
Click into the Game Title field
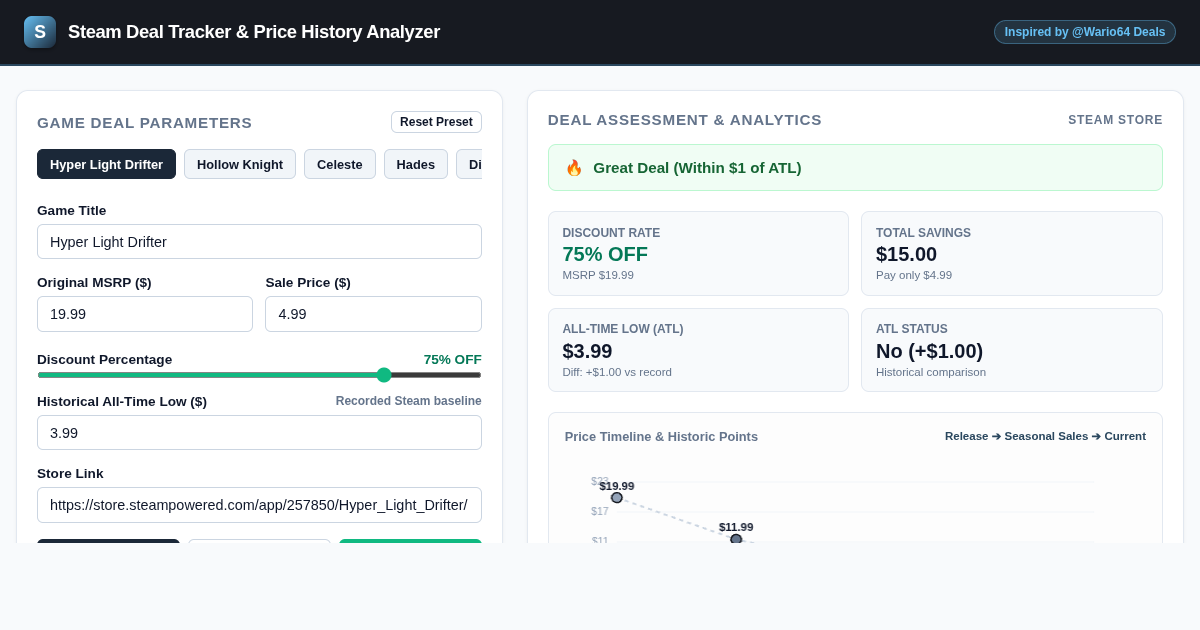(x=259, y=241)
